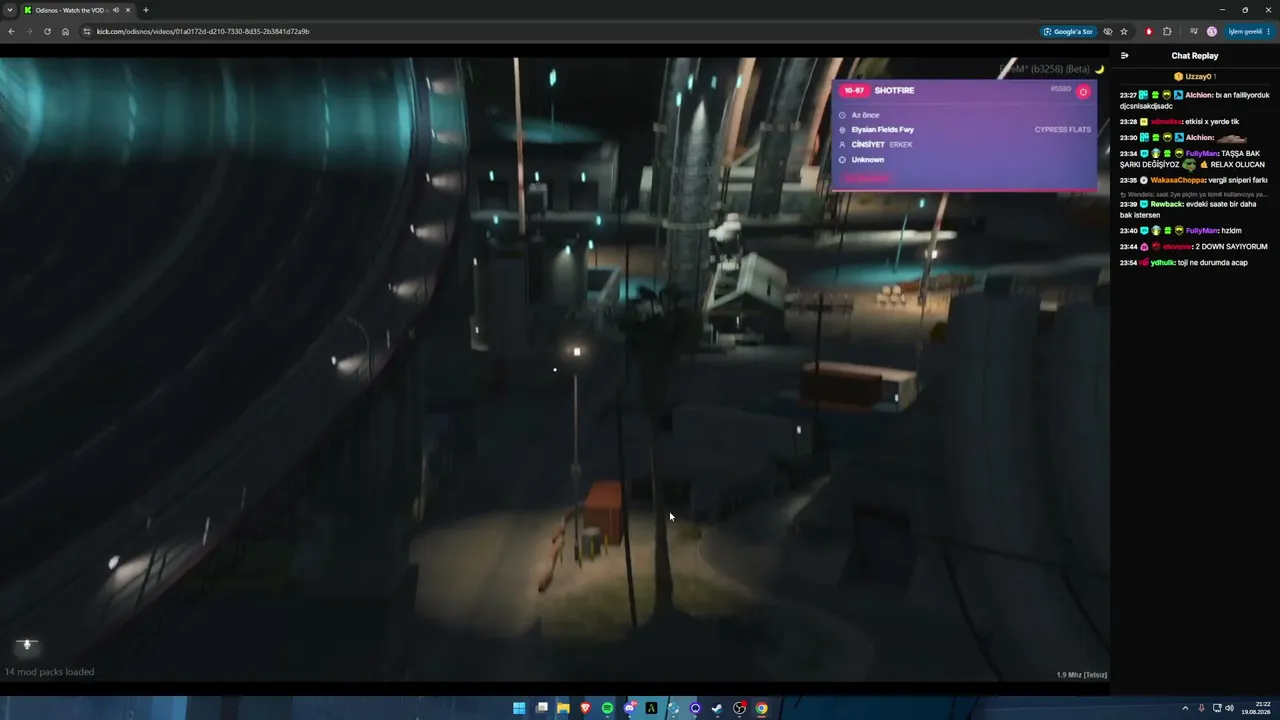
Task: Open Spotify from the taskbar
Action: (607, 709)
